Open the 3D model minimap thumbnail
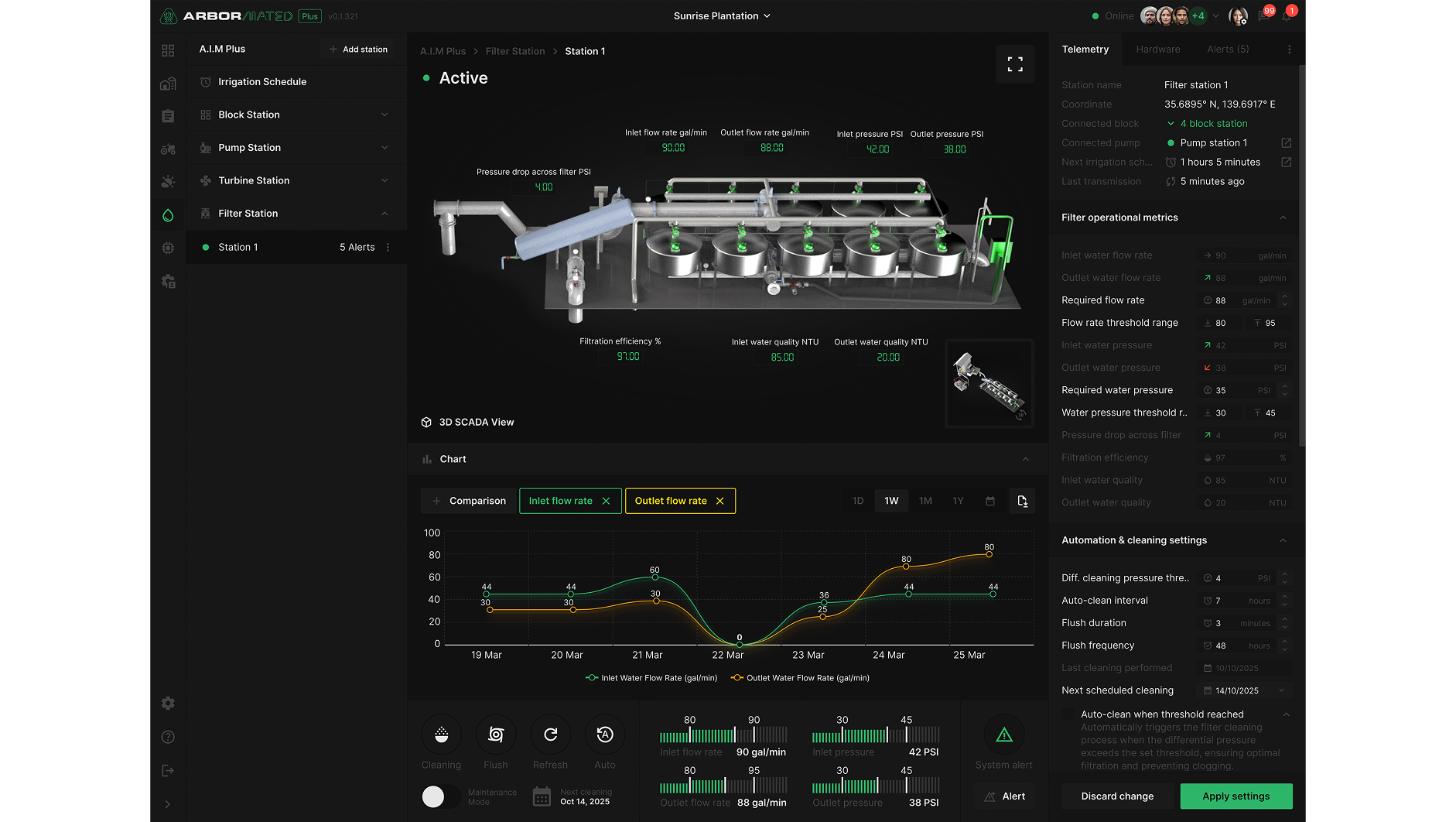The height and width of the screenshot is (822, 1456). click(989, 382)
